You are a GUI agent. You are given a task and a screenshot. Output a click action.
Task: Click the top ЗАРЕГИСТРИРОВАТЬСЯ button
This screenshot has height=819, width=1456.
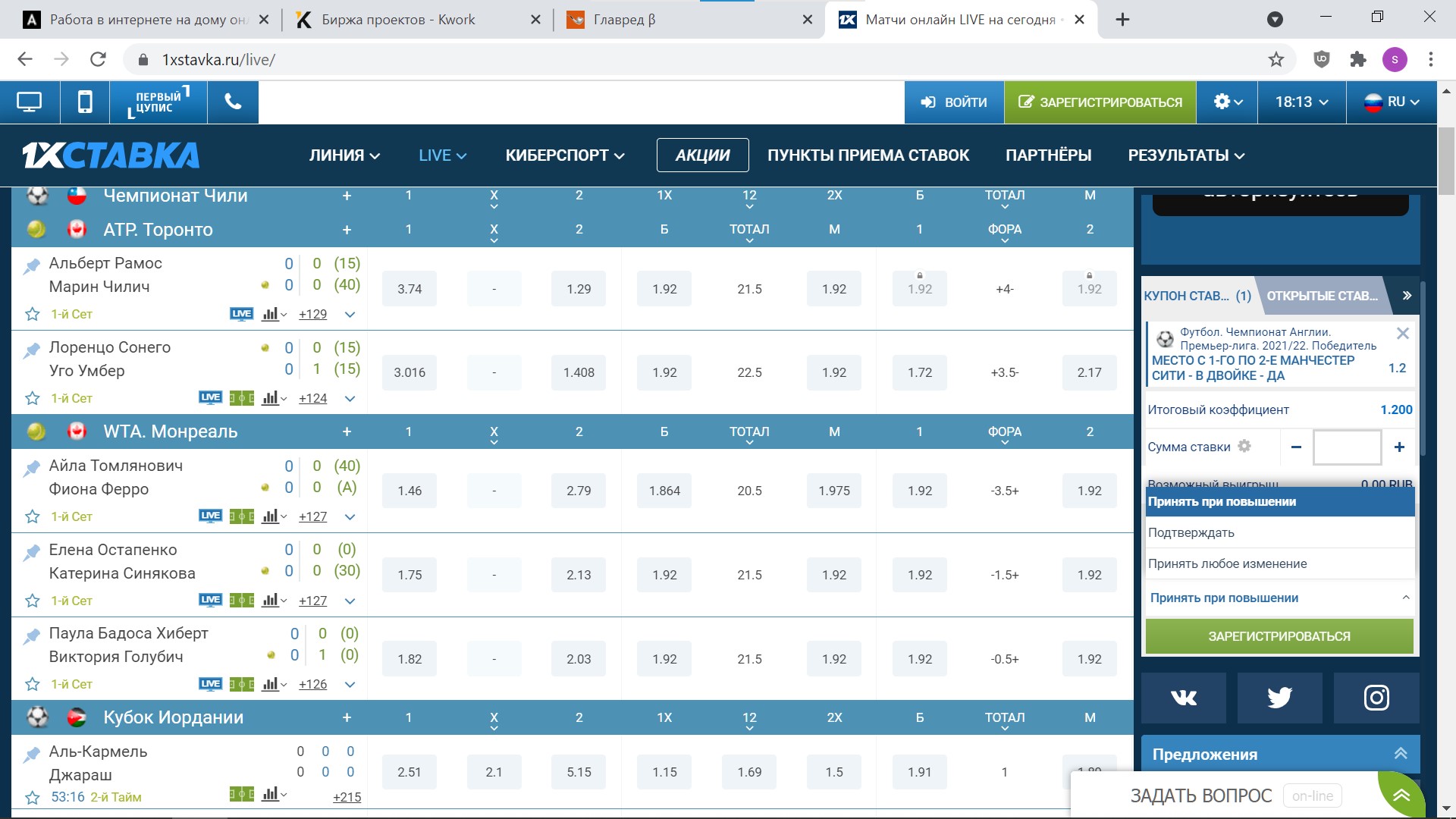(1100, 102)
